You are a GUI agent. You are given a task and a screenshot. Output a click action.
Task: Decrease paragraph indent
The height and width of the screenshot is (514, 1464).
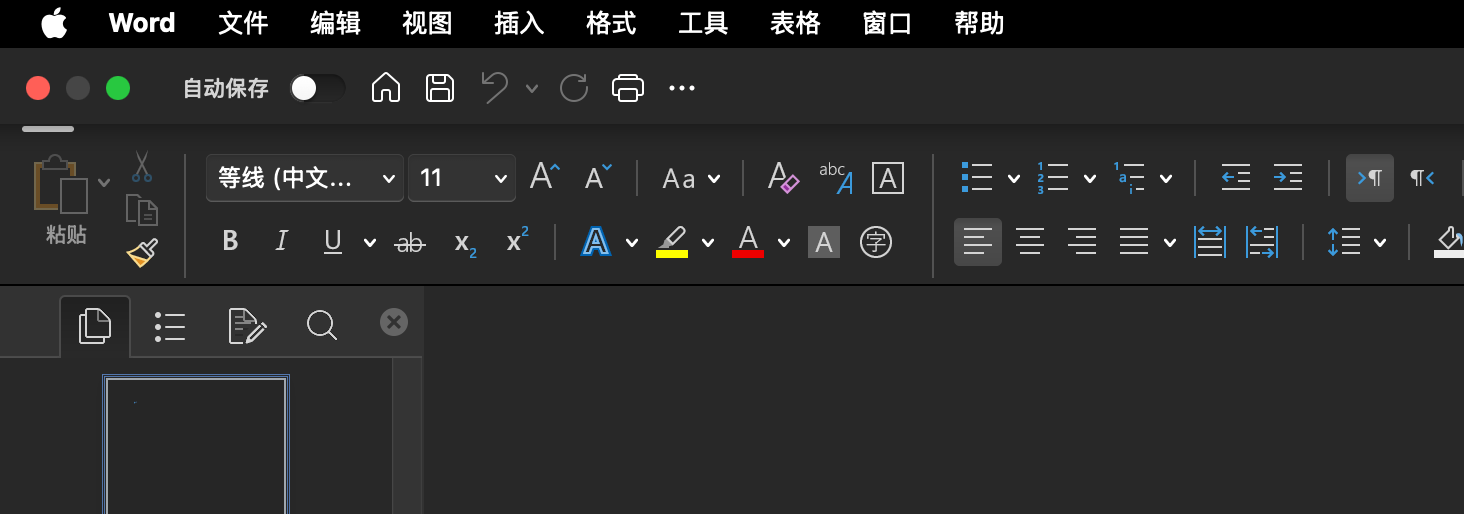click(x=1236, y=178)
